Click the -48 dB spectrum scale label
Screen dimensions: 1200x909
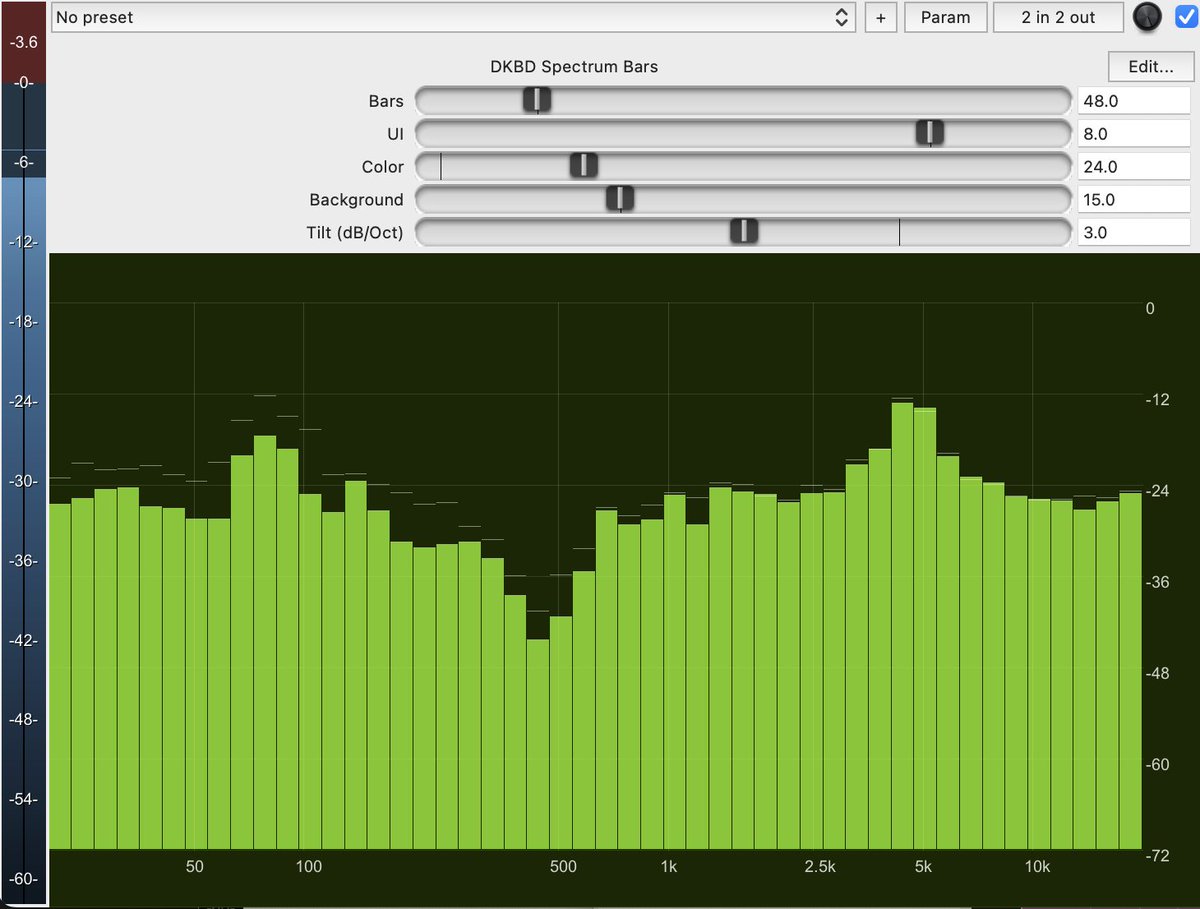click(x=1157, y=673)
